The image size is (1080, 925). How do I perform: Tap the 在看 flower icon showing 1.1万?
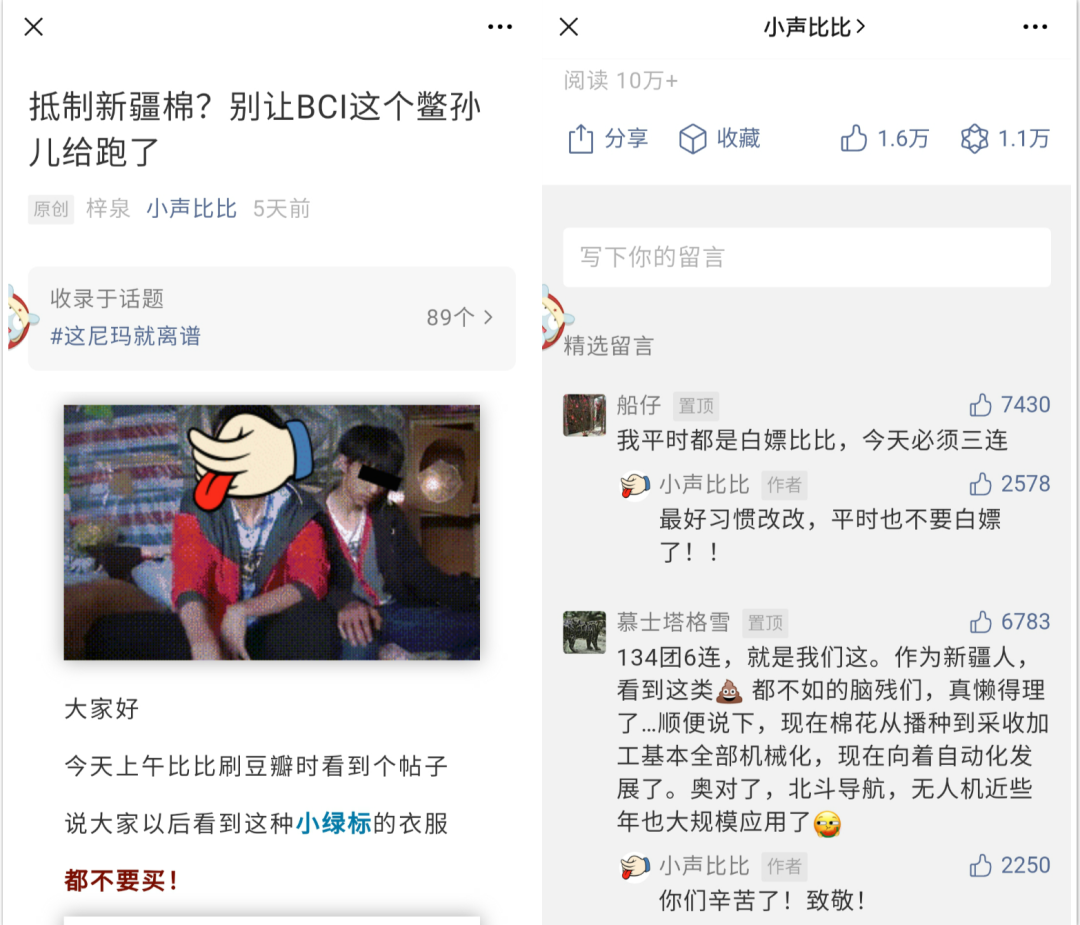click(974, 139)
